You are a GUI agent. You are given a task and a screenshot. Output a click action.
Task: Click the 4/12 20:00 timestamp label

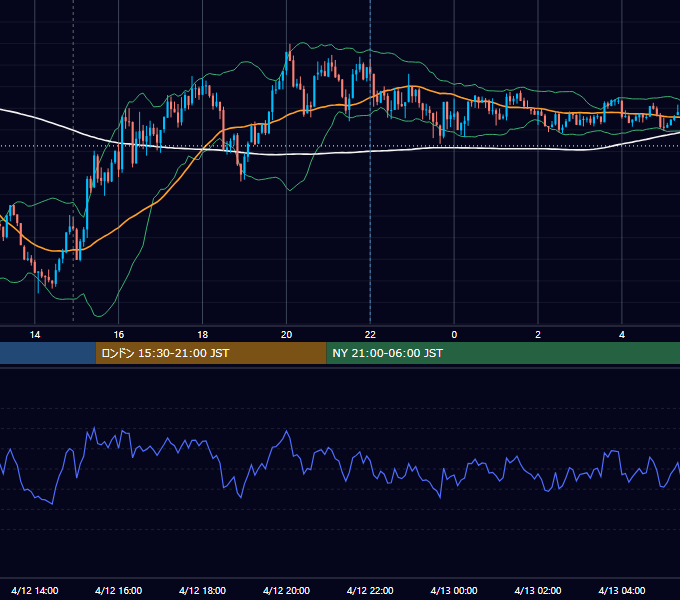coord(286,590)
